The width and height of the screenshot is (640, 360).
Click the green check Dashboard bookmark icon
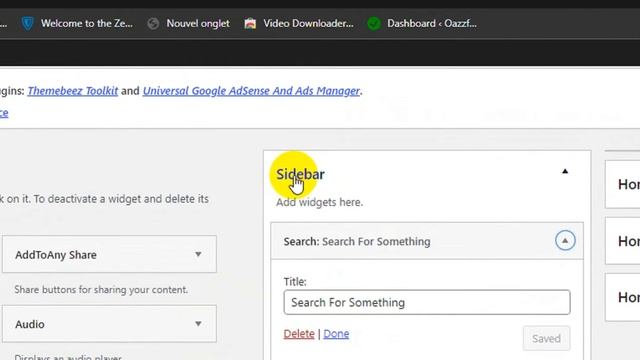pos(374,24)
